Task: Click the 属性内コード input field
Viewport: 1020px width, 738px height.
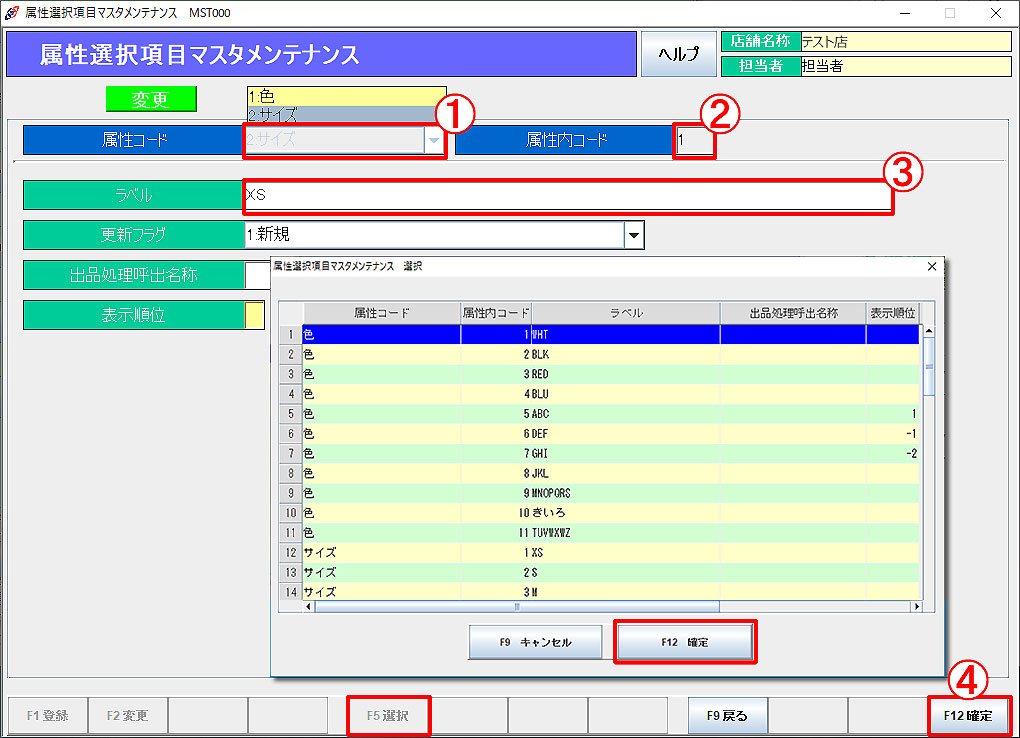Action: click(x=695, y=141)
